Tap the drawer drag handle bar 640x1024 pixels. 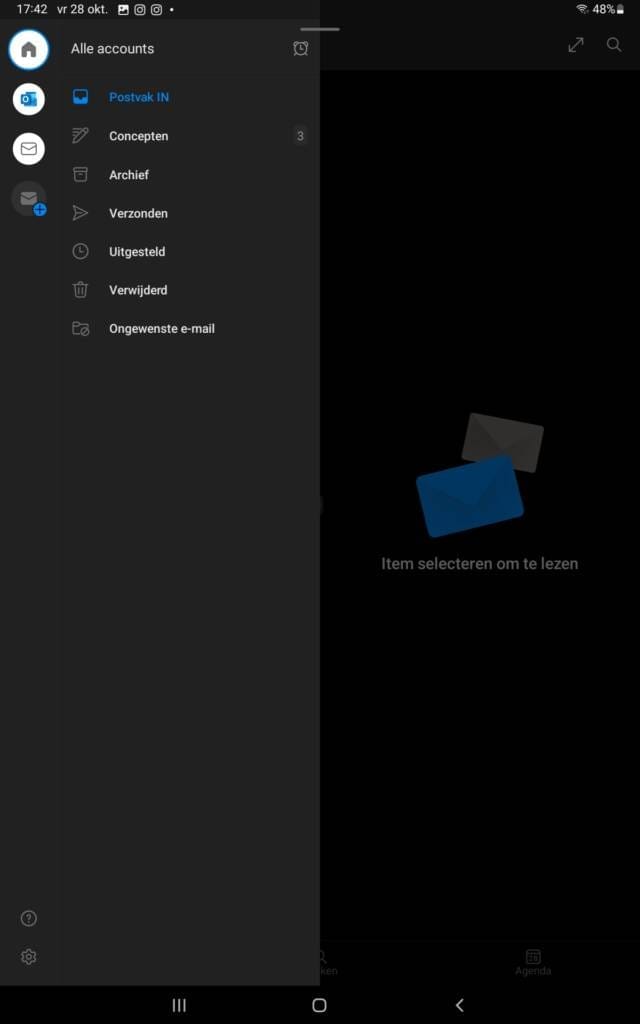[320, 29]
